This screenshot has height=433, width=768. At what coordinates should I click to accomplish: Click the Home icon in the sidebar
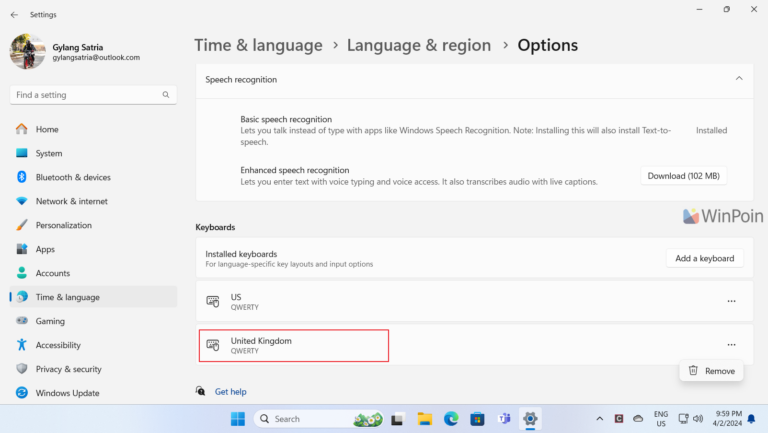22,129
